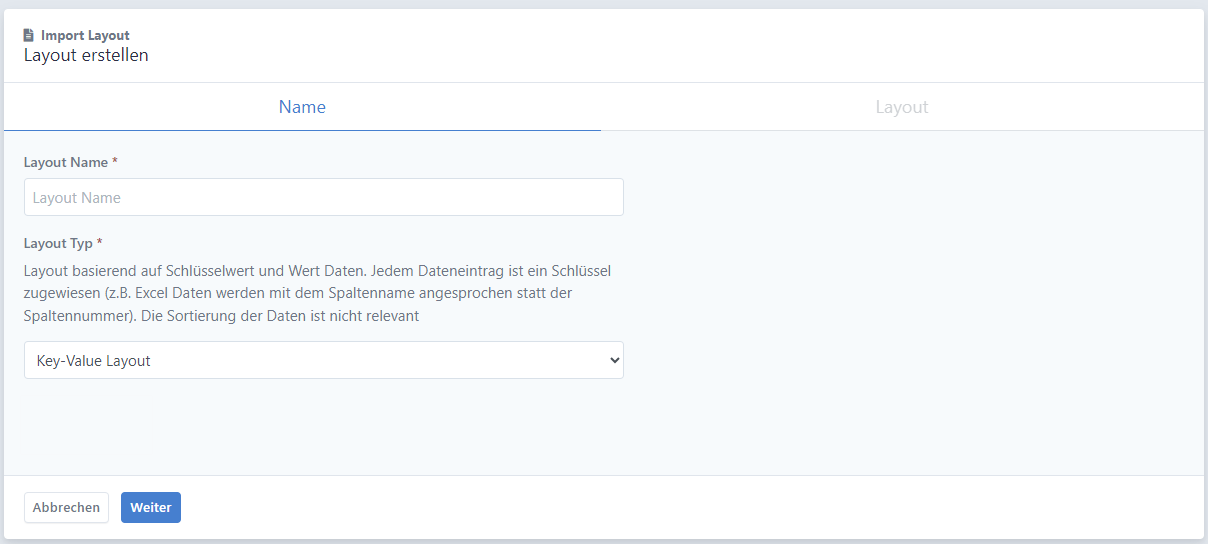Image resolution: width=1208 pixels, height=544 pixels.
Task: Open the Layout tab
Action: pyautogui.click(x=902, y=107)
